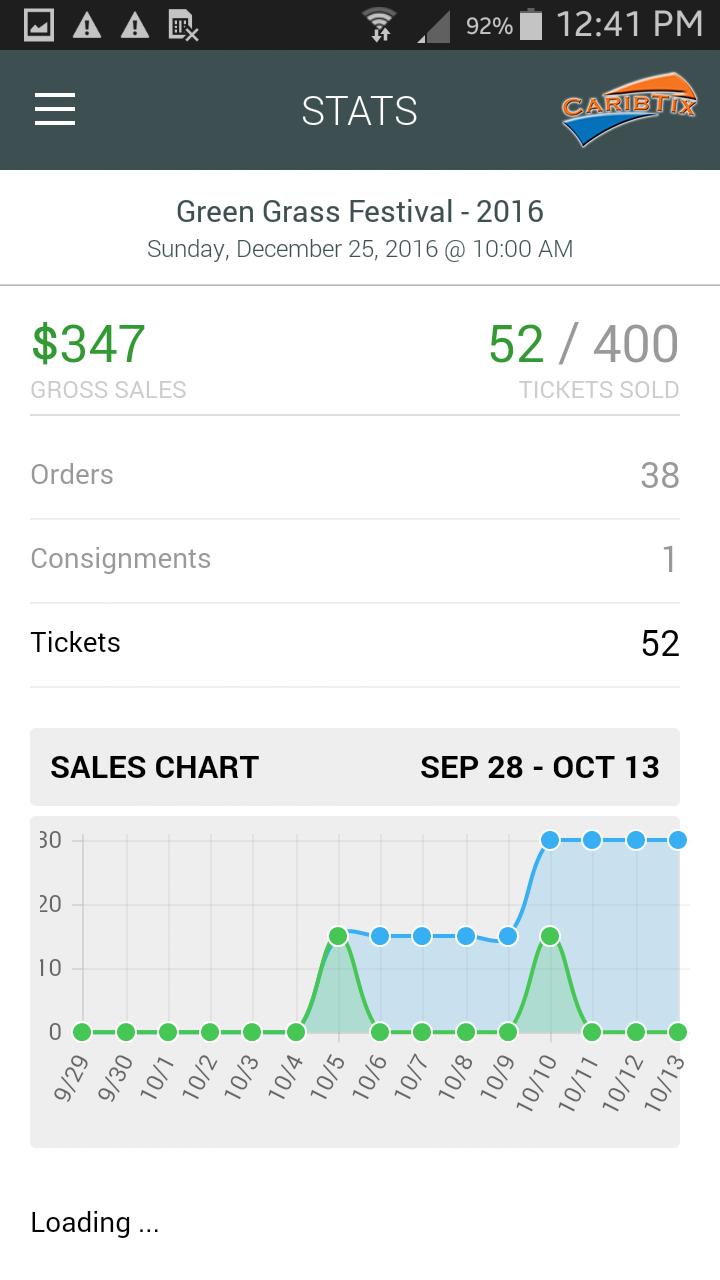Open the Sep 28 - Oct 13 date range
This screenshot has height=1280, width=720.
point(540,767)
